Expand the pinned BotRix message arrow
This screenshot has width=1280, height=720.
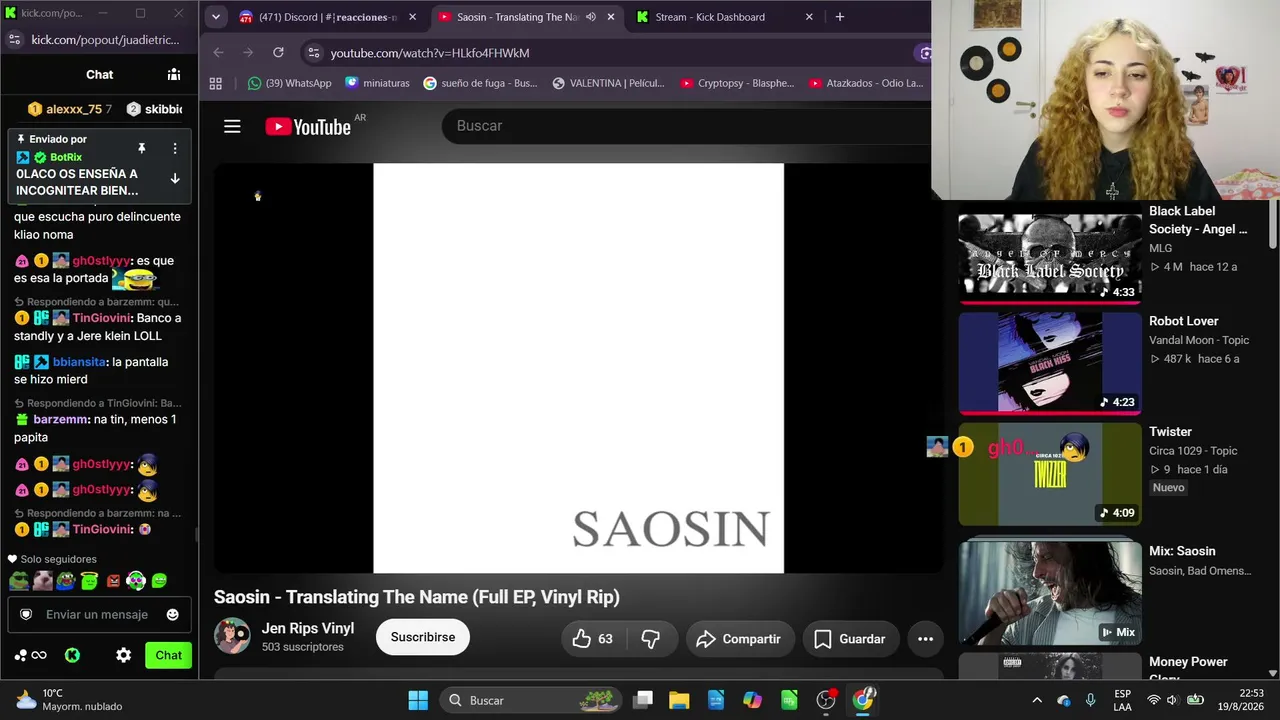tap(174, 179)
